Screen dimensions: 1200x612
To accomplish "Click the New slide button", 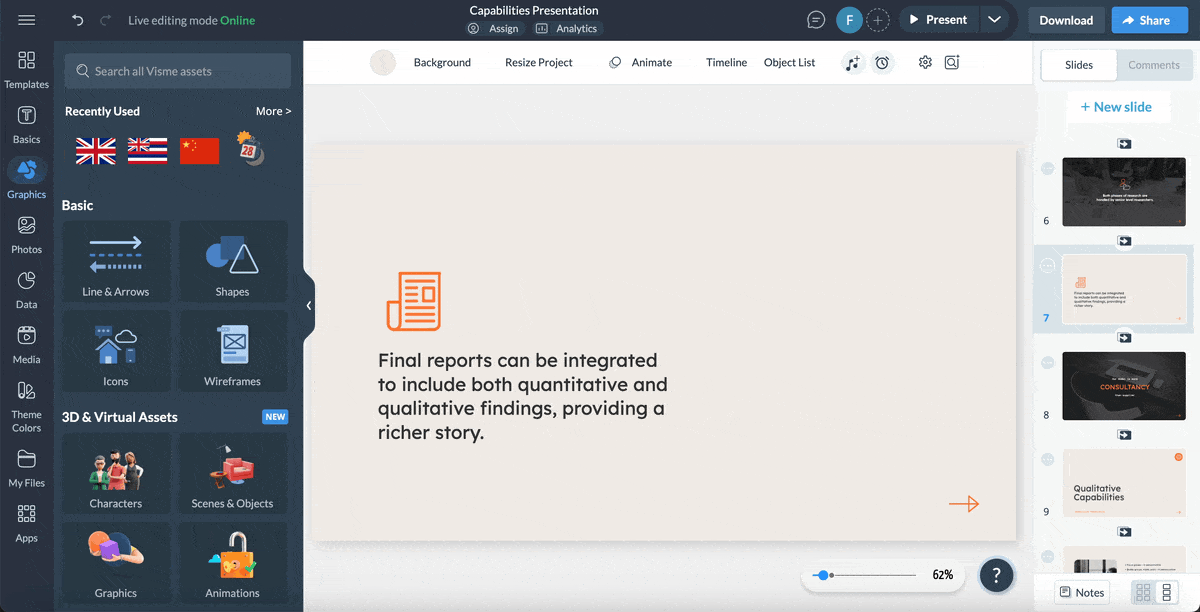I will pyautogui.click(x=1118, y=106).
